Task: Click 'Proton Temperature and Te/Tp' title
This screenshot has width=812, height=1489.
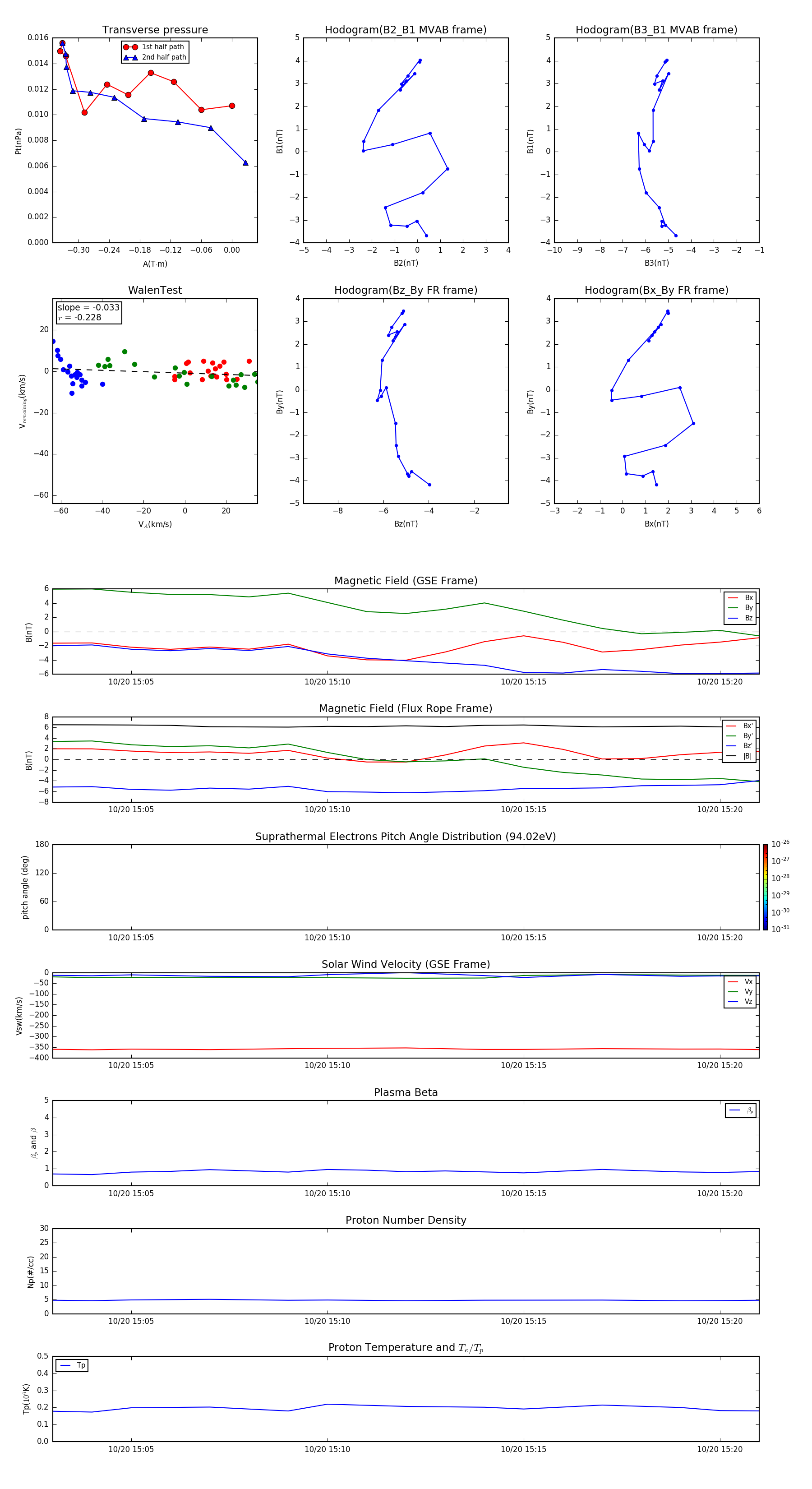Action: tap(406, 1348)
